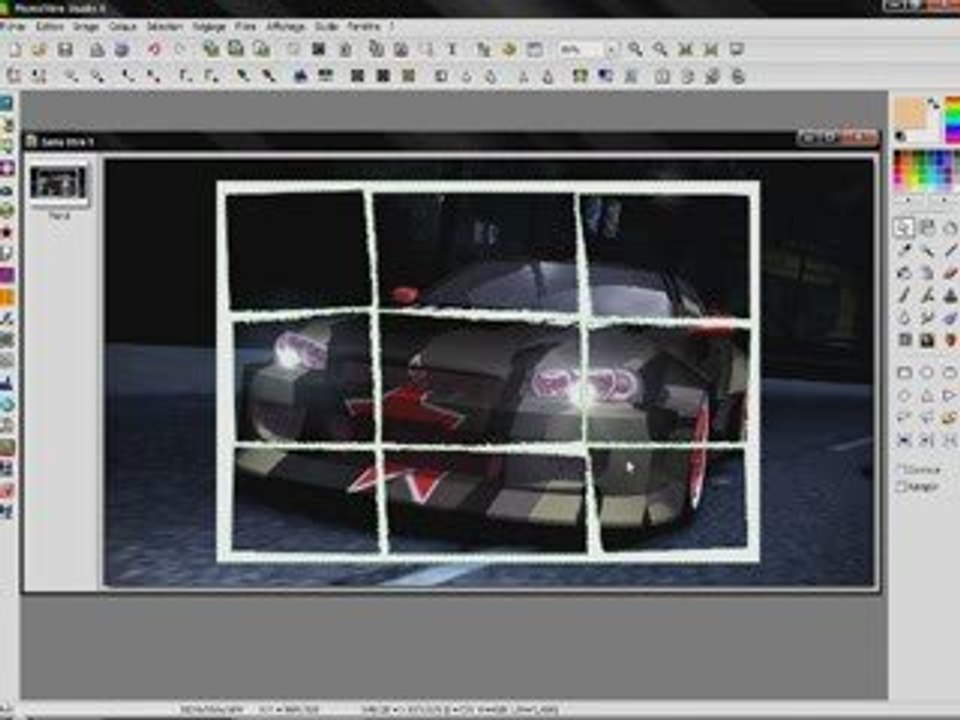The width and height of the screenshot is (960, 720).
Task: Click the zoom percentage input field
Action: (x=581, y=50)
